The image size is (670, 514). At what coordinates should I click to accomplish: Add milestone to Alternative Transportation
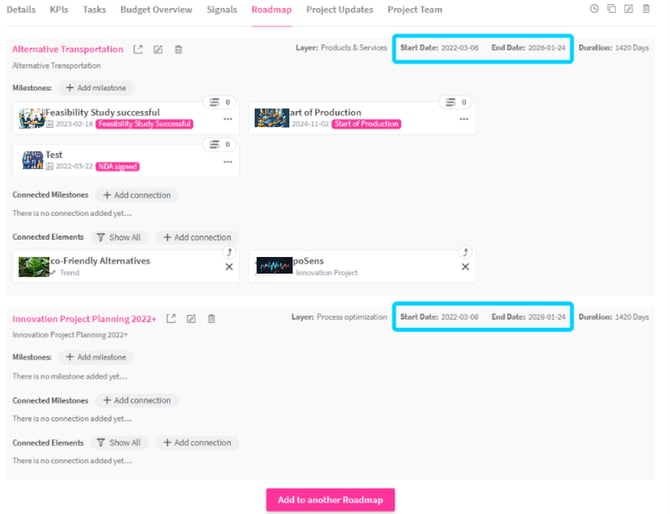click(x=96, y=88)
